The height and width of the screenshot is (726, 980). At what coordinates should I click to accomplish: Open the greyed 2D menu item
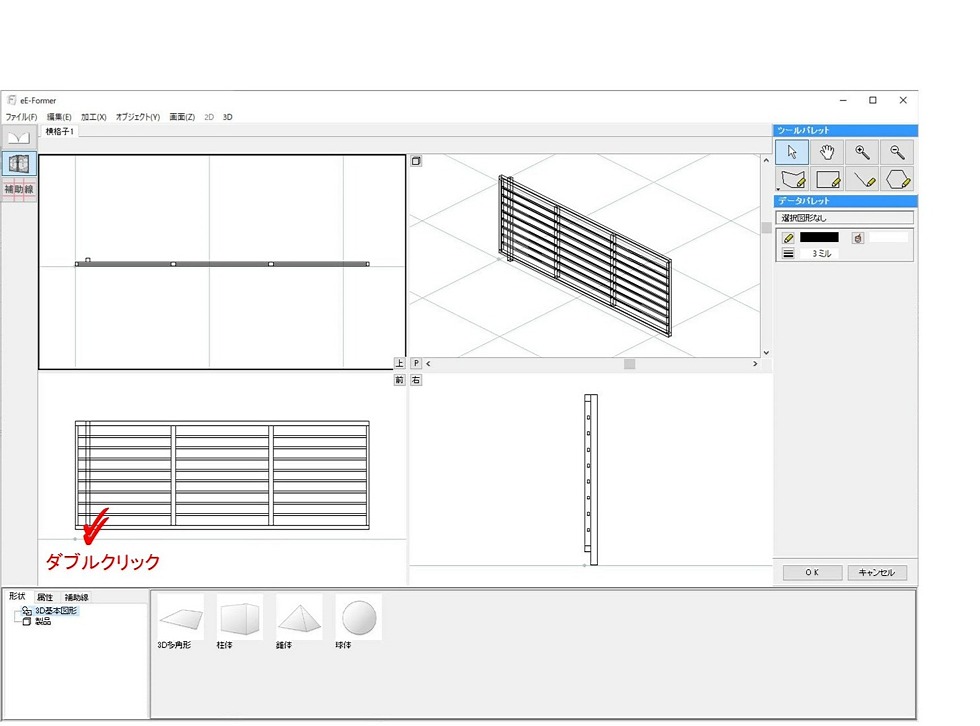(209, 117)
